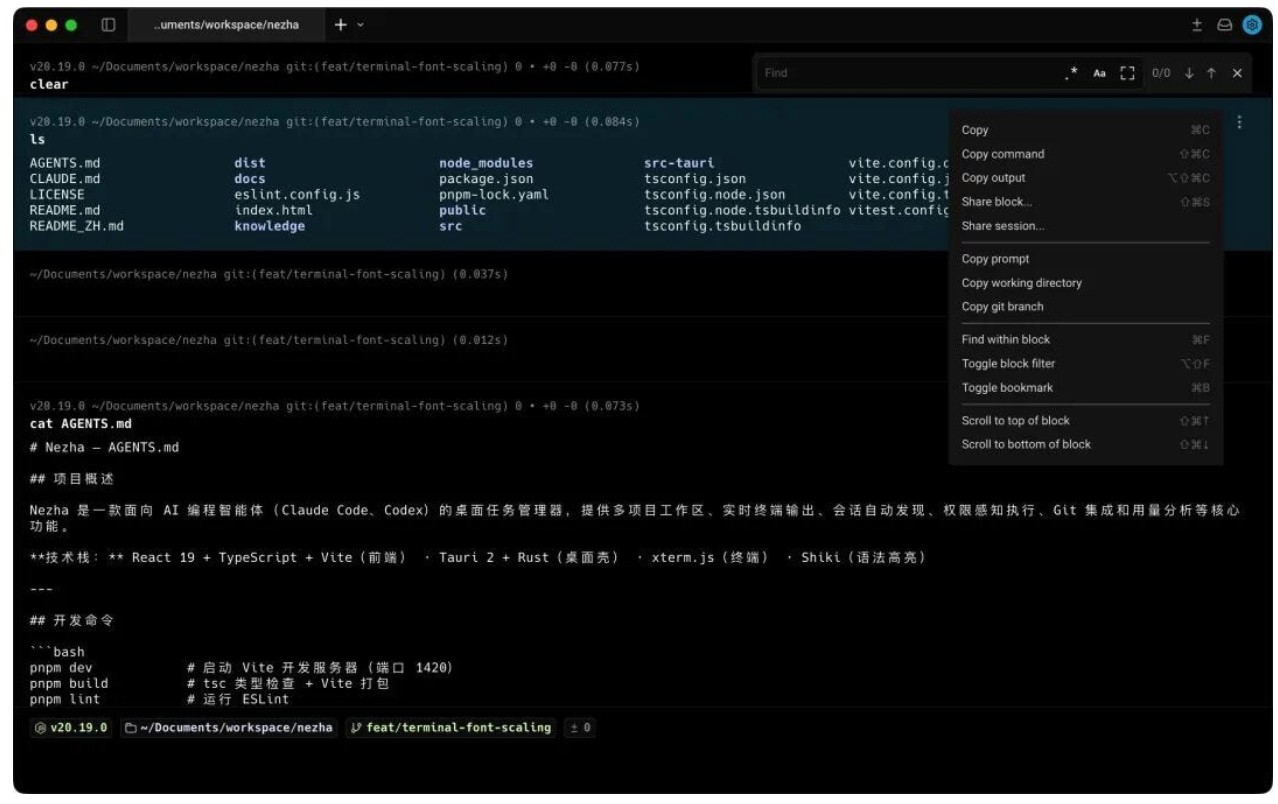Viewport: 1278px width, 804px height.
Task: Click the 'cat AGENTS.md' command text
Action: coord(80,424)
